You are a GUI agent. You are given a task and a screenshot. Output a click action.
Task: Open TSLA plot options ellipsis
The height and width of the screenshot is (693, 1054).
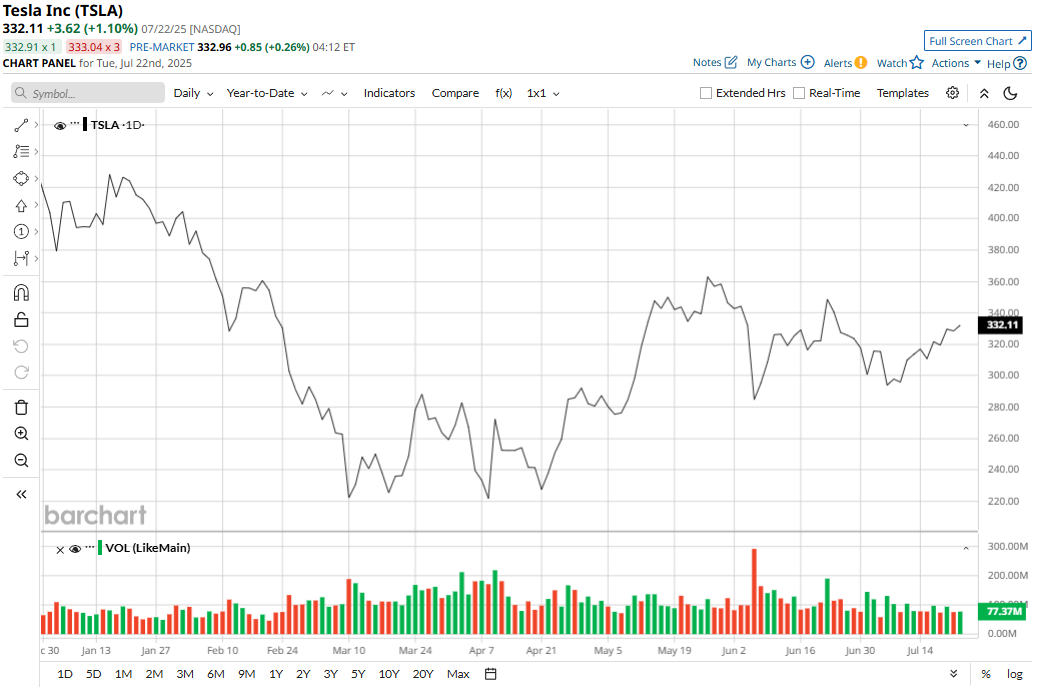(75, 124)
